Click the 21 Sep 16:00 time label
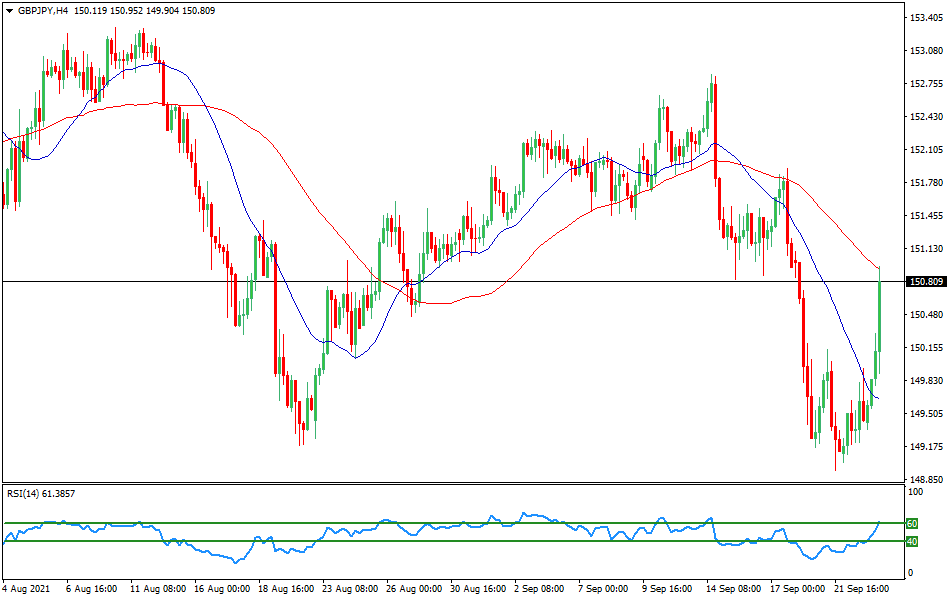 (863, 589)
